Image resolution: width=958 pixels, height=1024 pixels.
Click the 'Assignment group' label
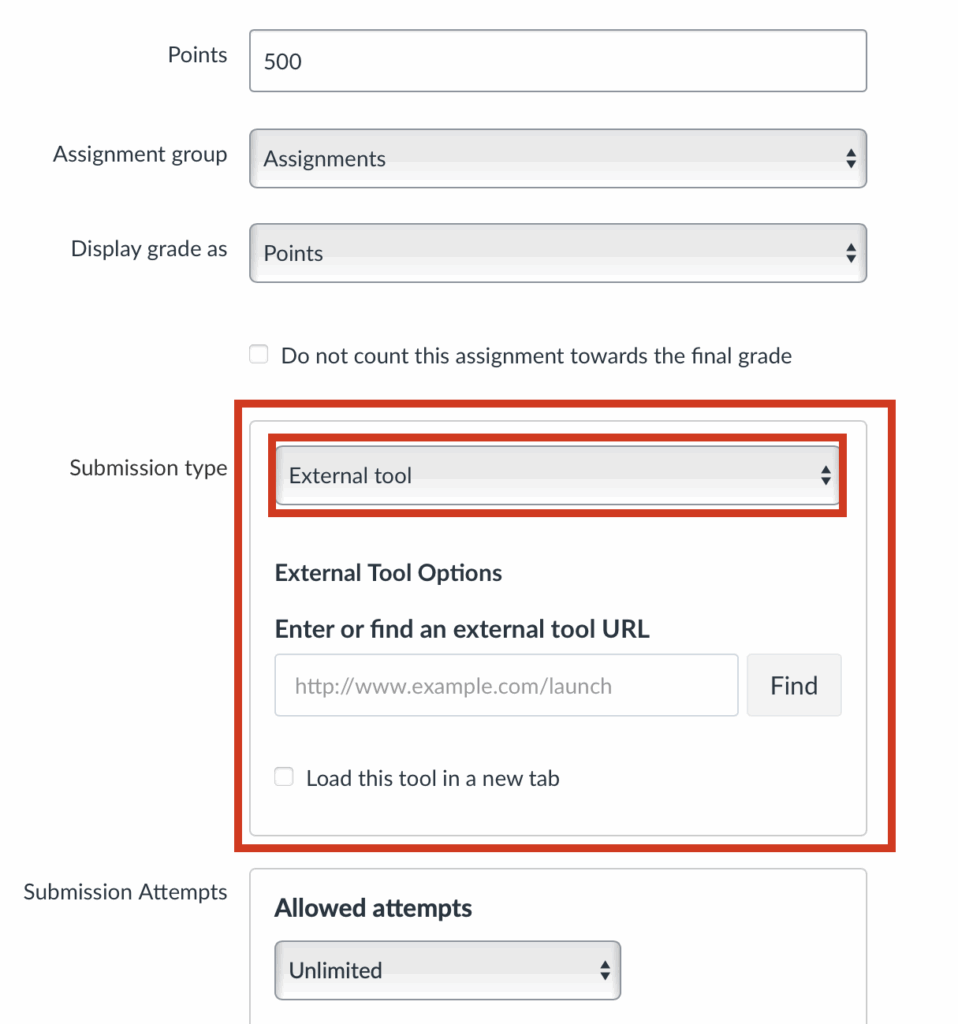click(x=140, y=154)
